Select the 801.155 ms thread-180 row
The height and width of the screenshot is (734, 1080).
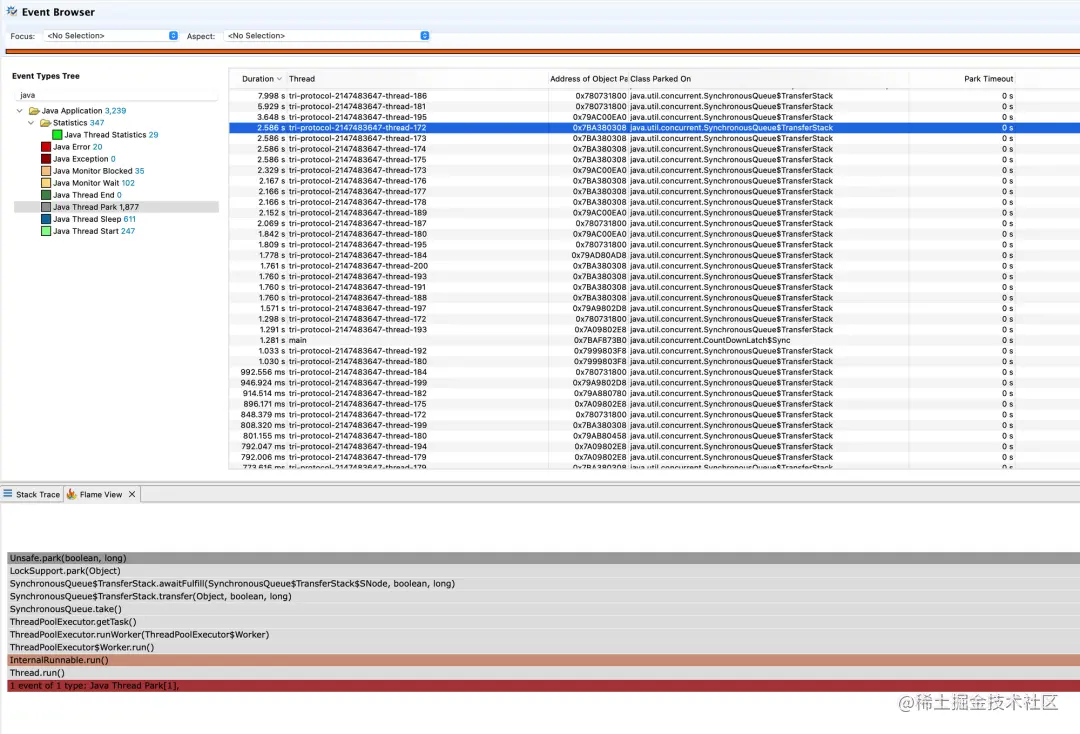pos(654,436)
